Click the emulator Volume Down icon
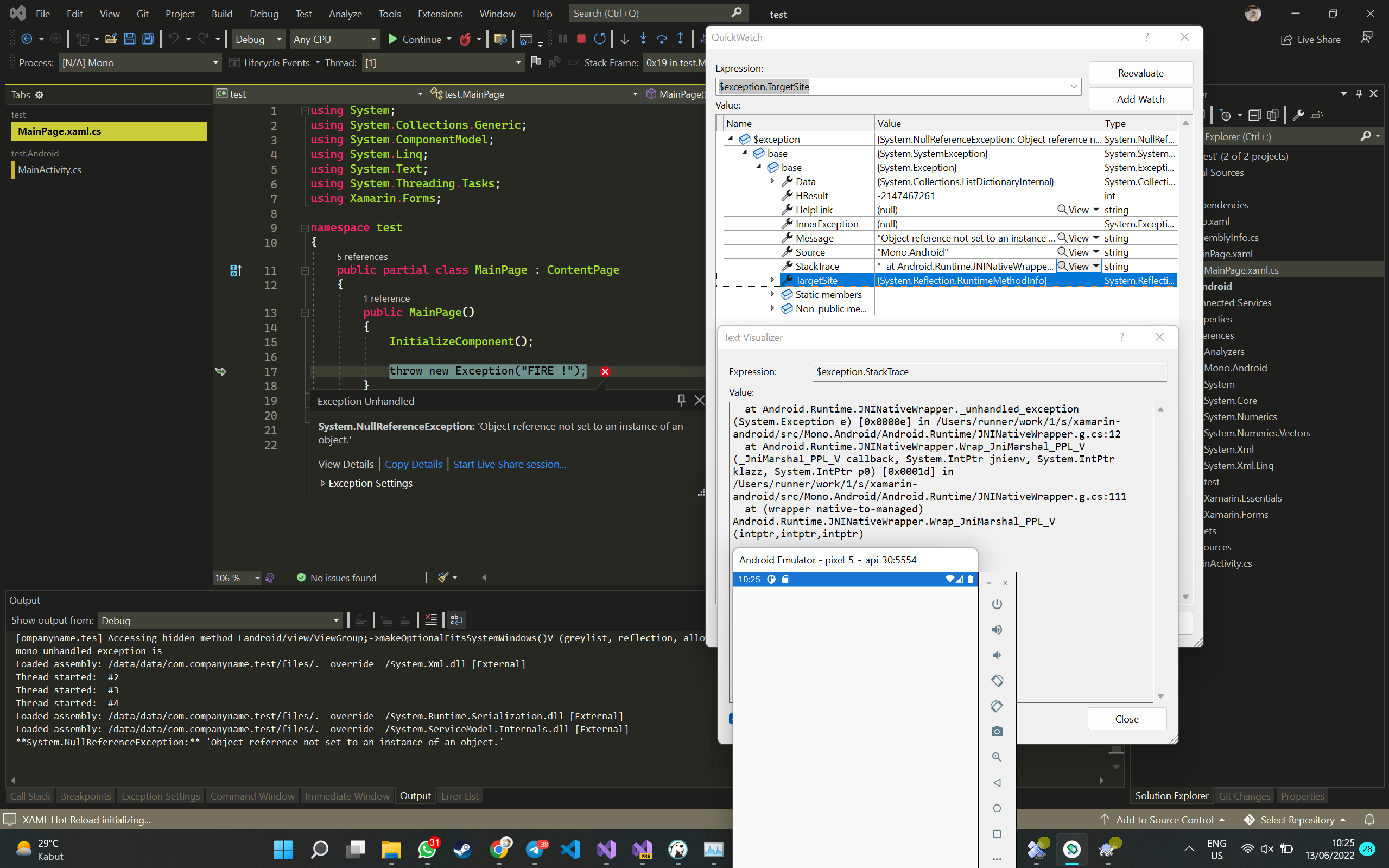Image resolution: width=1389 pixels, height=868 pixels. tap(997, 655)
